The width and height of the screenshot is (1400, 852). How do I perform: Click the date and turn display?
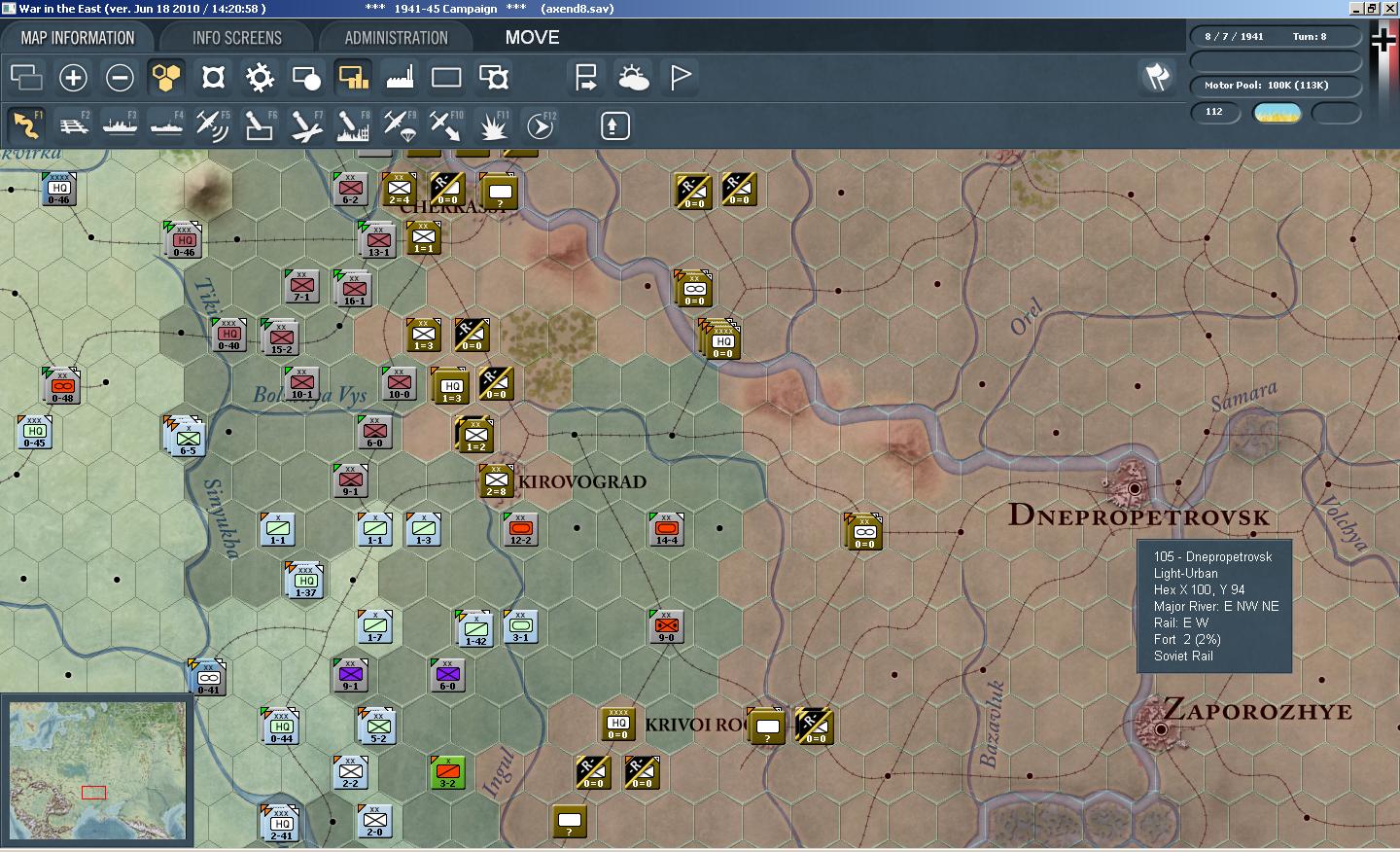[1276, 36]
